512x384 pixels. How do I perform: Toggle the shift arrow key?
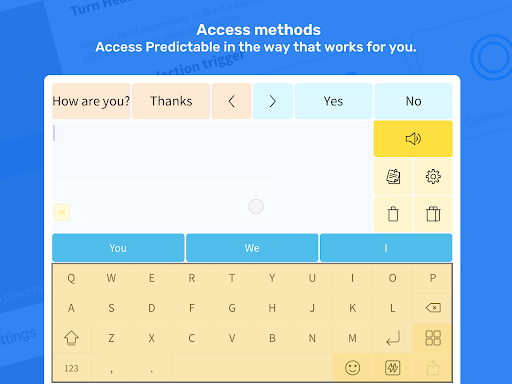[71, 338]
